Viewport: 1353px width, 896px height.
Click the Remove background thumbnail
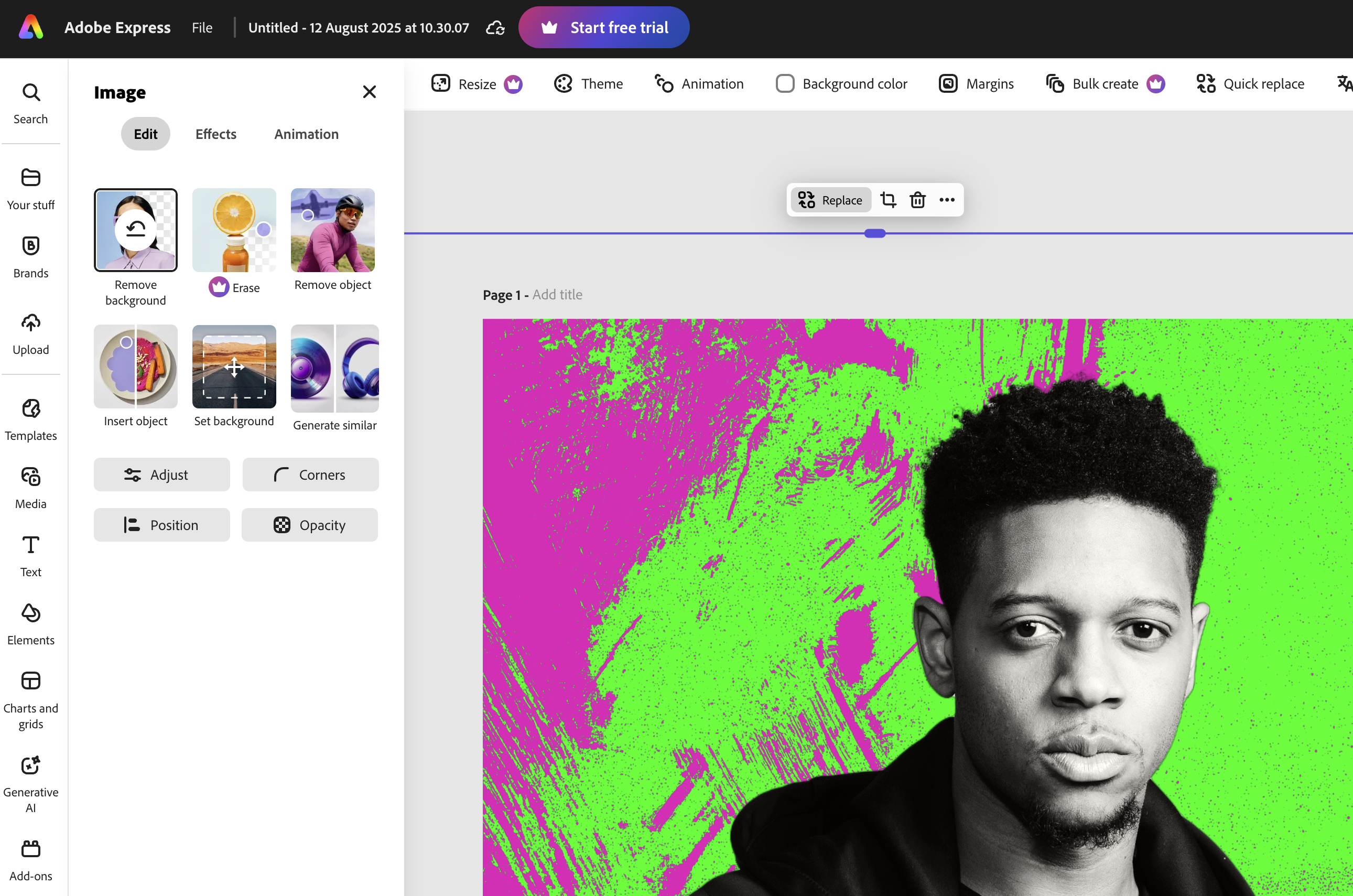[135, 230]
